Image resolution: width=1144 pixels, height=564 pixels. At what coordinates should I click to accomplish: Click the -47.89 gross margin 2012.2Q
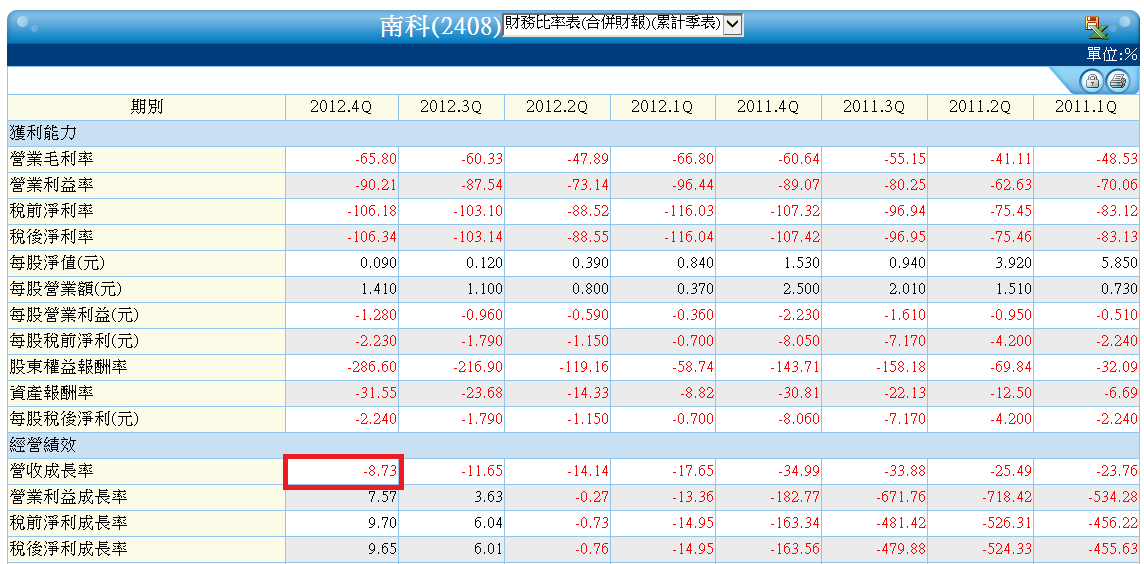587,159
